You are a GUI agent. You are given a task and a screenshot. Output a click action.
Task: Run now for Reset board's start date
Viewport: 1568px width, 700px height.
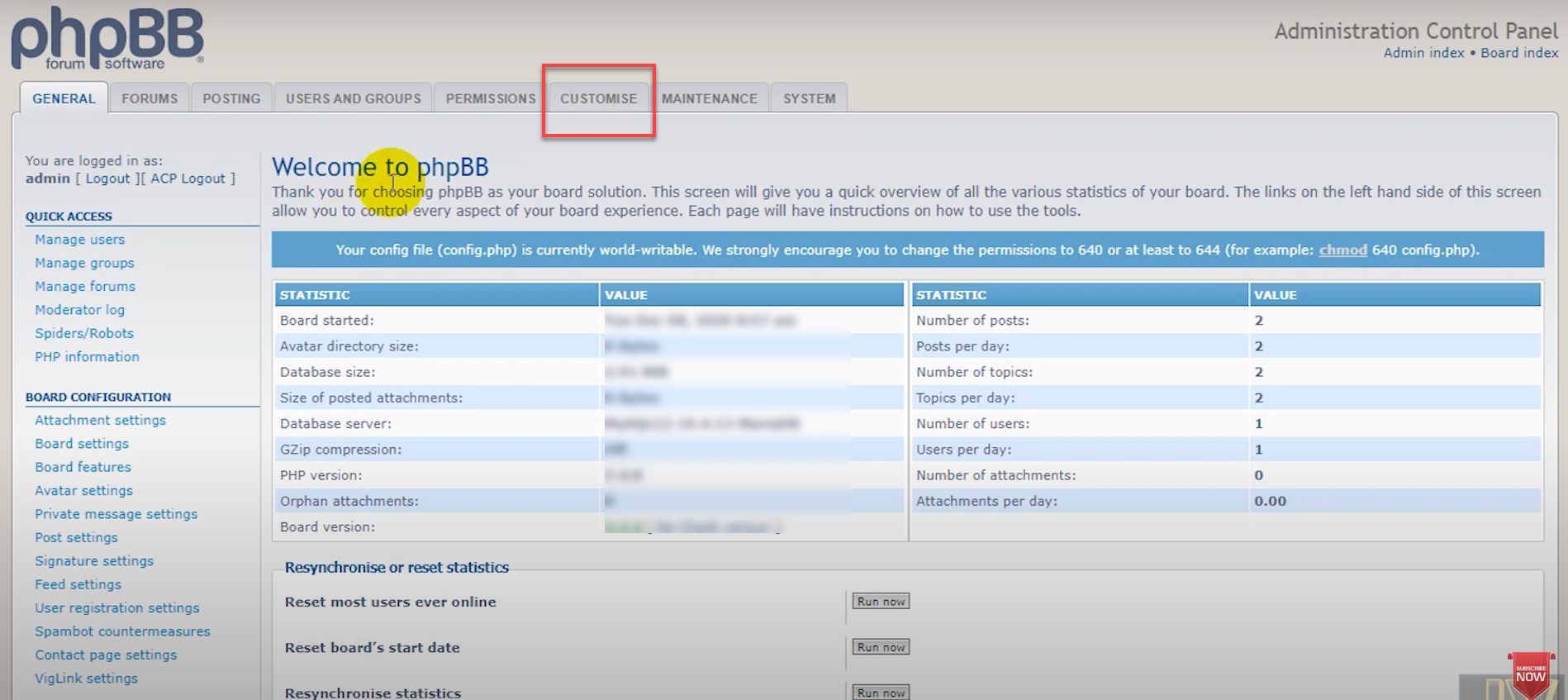pyautogui.click(x=881, y=647)
